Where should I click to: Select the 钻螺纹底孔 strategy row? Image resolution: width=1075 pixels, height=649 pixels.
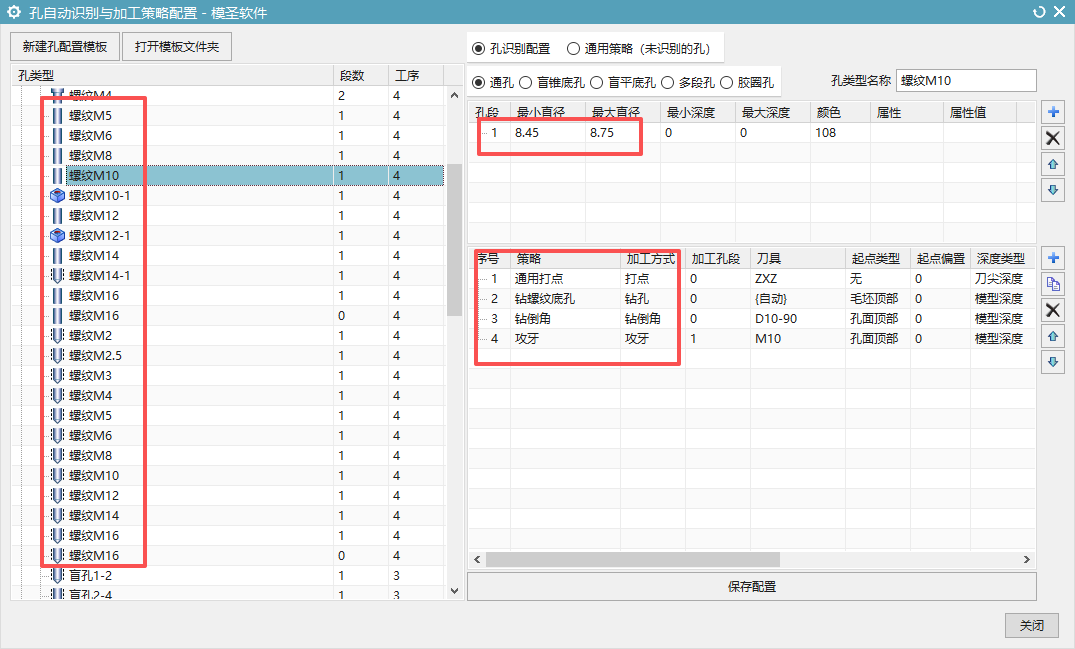click(751, 298)
